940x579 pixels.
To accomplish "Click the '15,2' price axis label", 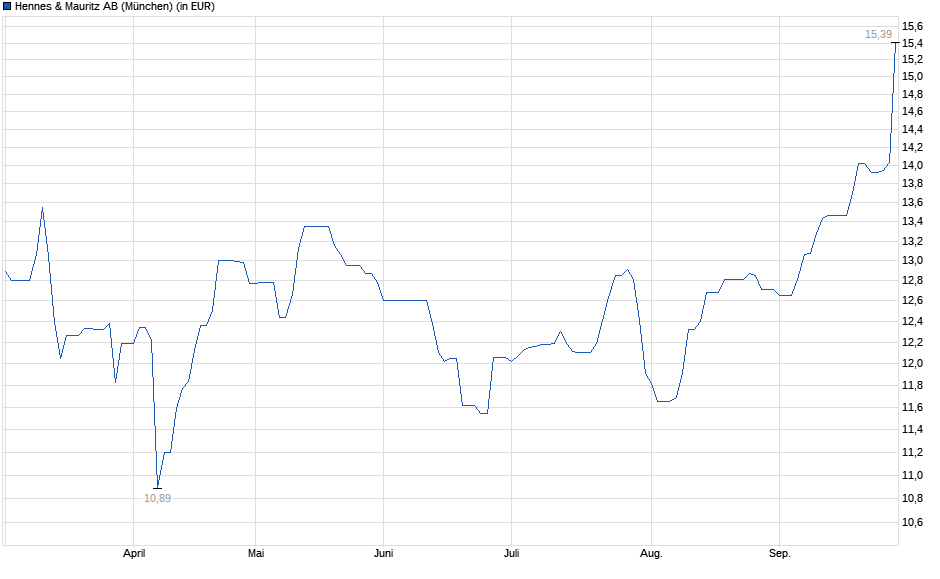I will coord(912,59).
